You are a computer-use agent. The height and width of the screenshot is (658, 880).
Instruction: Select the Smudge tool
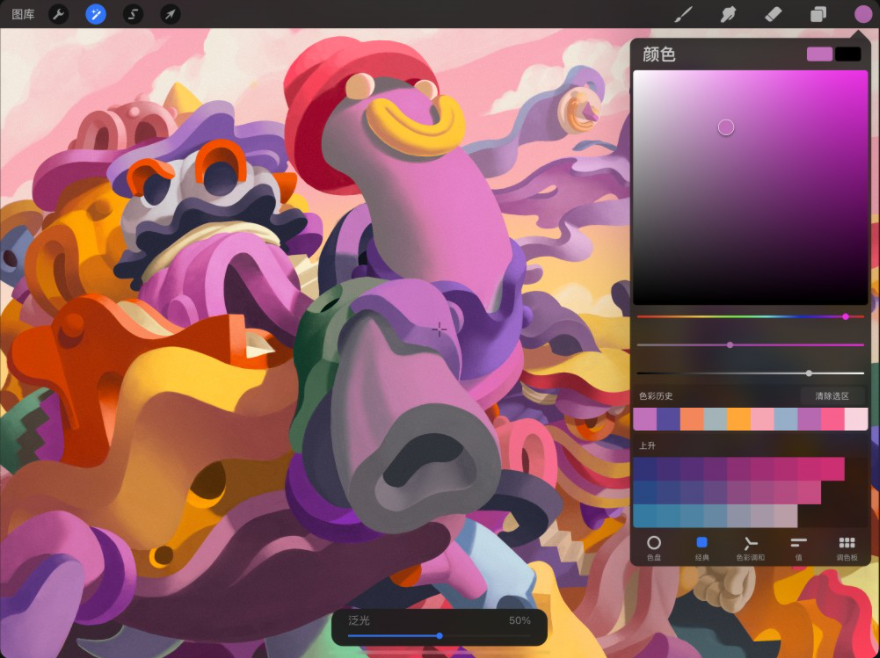pyautogui.click(x=728, y=14)
